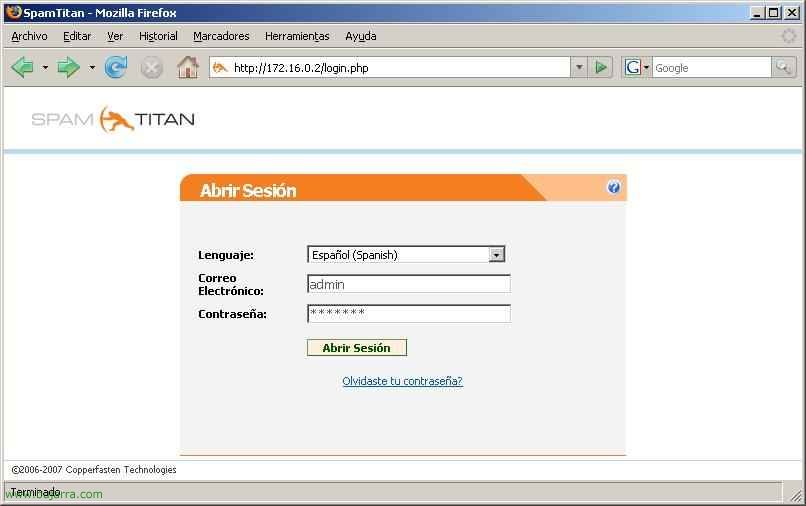Click the ©2006-2007 Copperfasten Technologies text
This screenshot has height=506, width=806.
click(94, 469)
